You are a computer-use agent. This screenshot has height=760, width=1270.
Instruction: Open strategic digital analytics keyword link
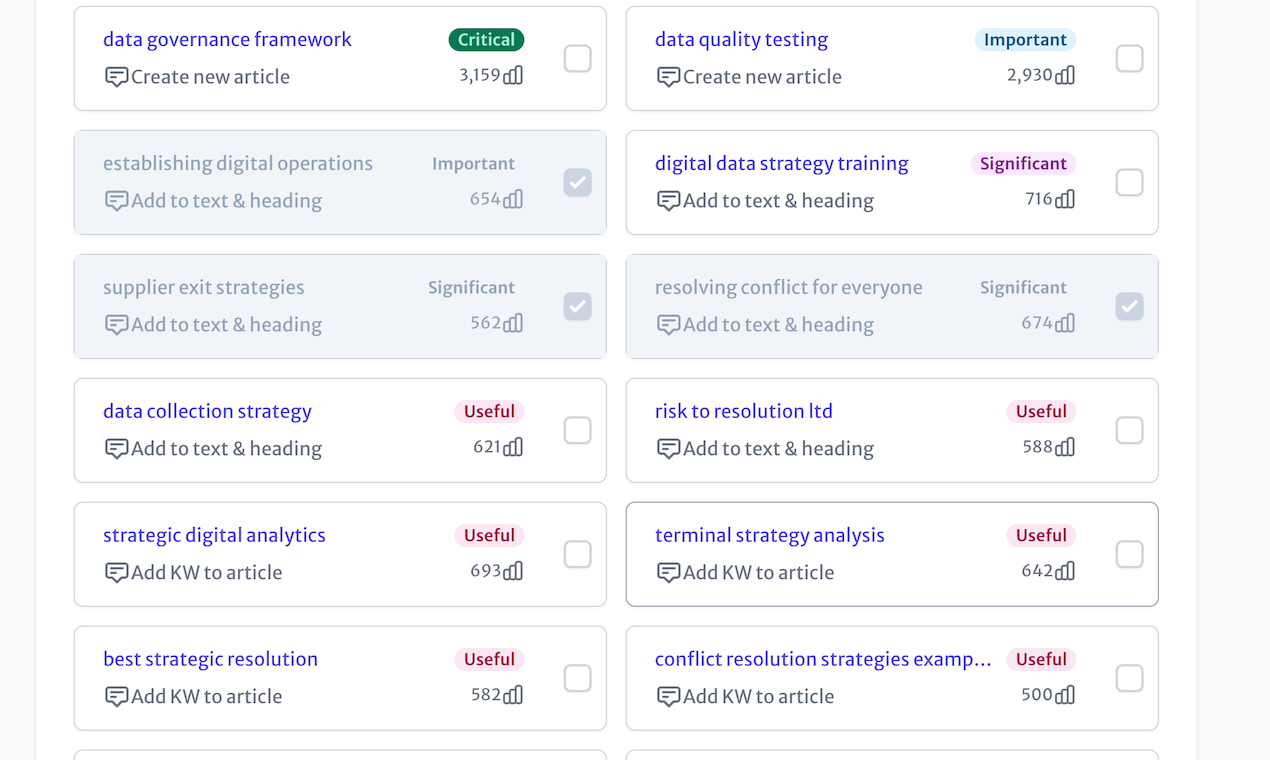pos(214,535)
